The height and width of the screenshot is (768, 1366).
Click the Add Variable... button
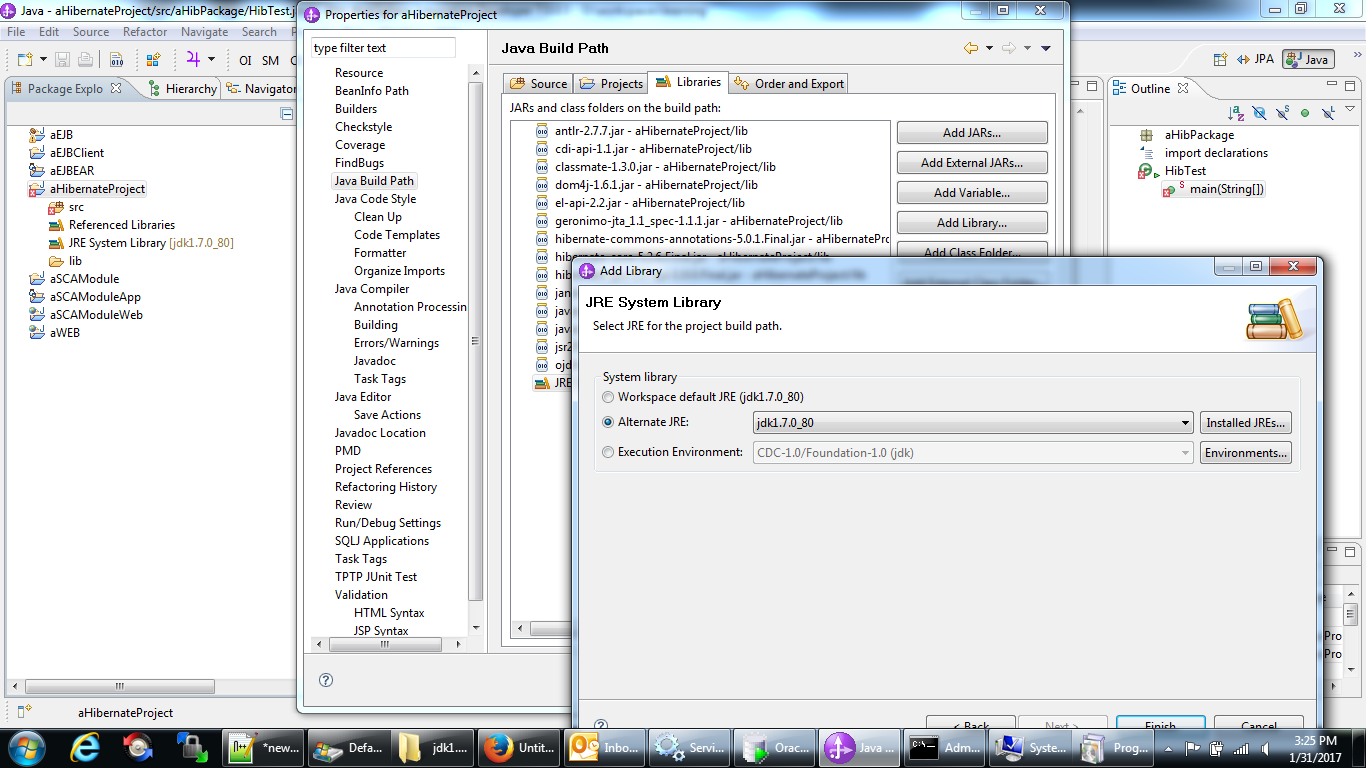click(972, 193)
